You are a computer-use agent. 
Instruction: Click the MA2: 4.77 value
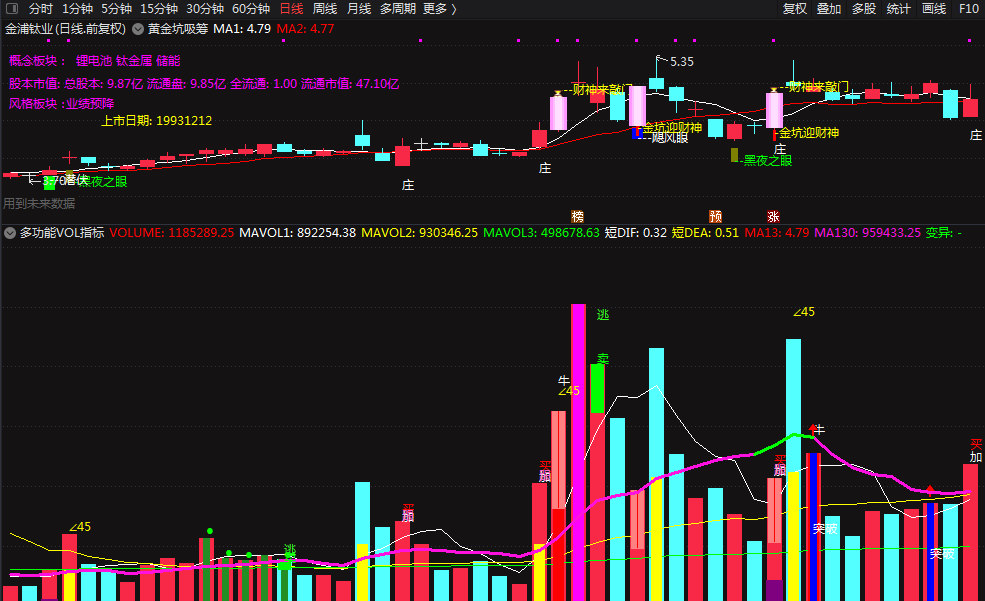(x=305, y=29)
